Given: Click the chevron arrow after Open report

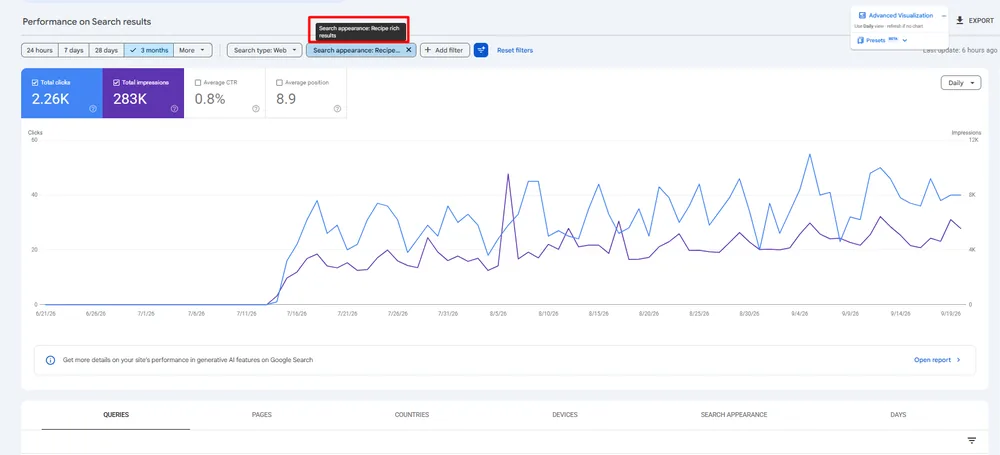Looking at the screenshot, I should pos(958,360).
